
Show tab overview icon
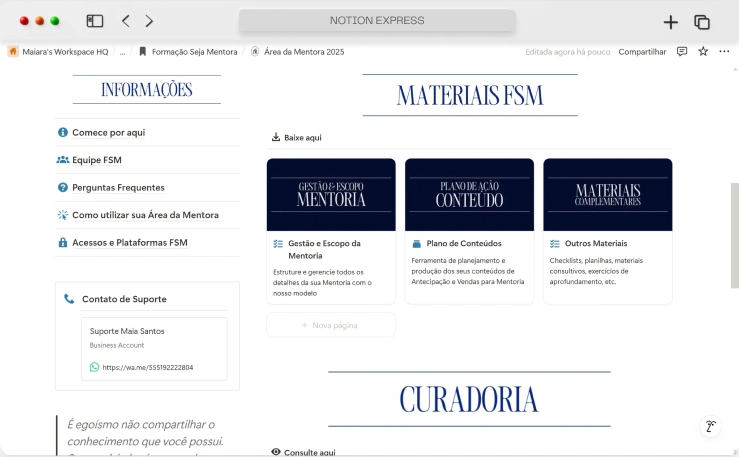click(x=702, y=22)
